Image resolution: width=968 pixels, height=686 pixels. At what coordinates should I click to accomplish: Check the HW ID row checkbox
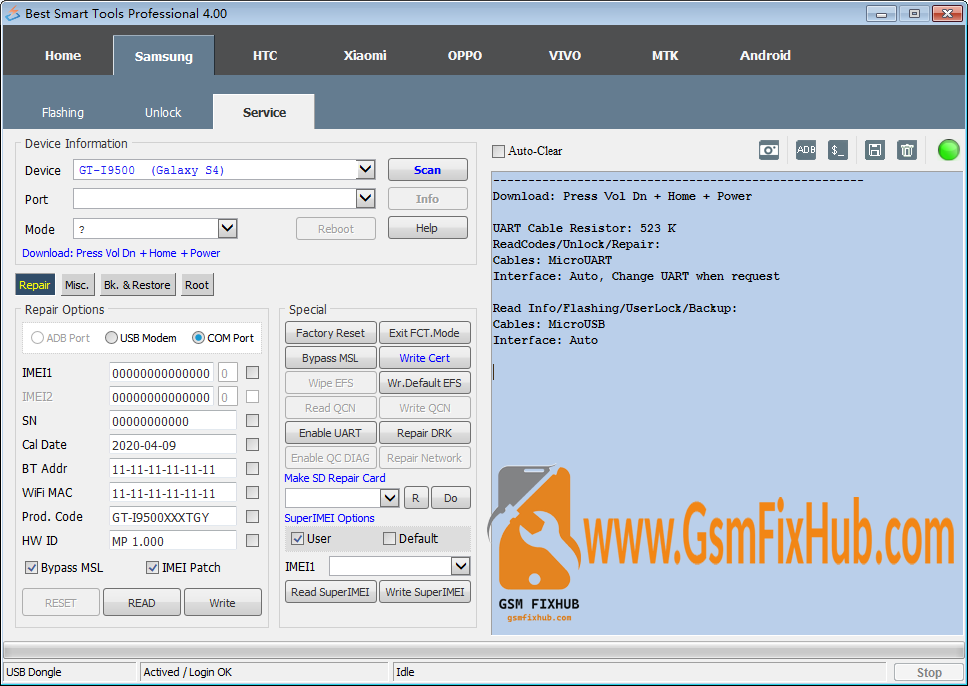click(252, 541)
